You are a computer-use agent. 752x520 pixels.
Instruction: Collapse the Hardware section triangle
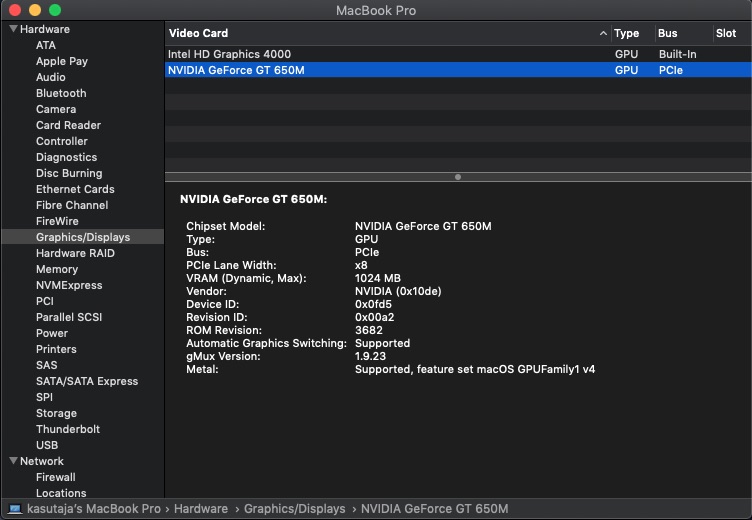[x=13, y=29]
